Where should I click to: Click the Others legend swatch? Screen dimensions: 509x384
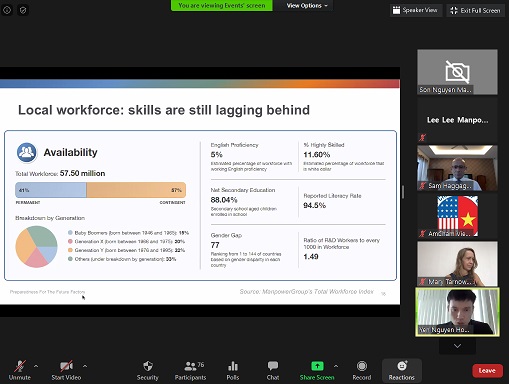70,259
